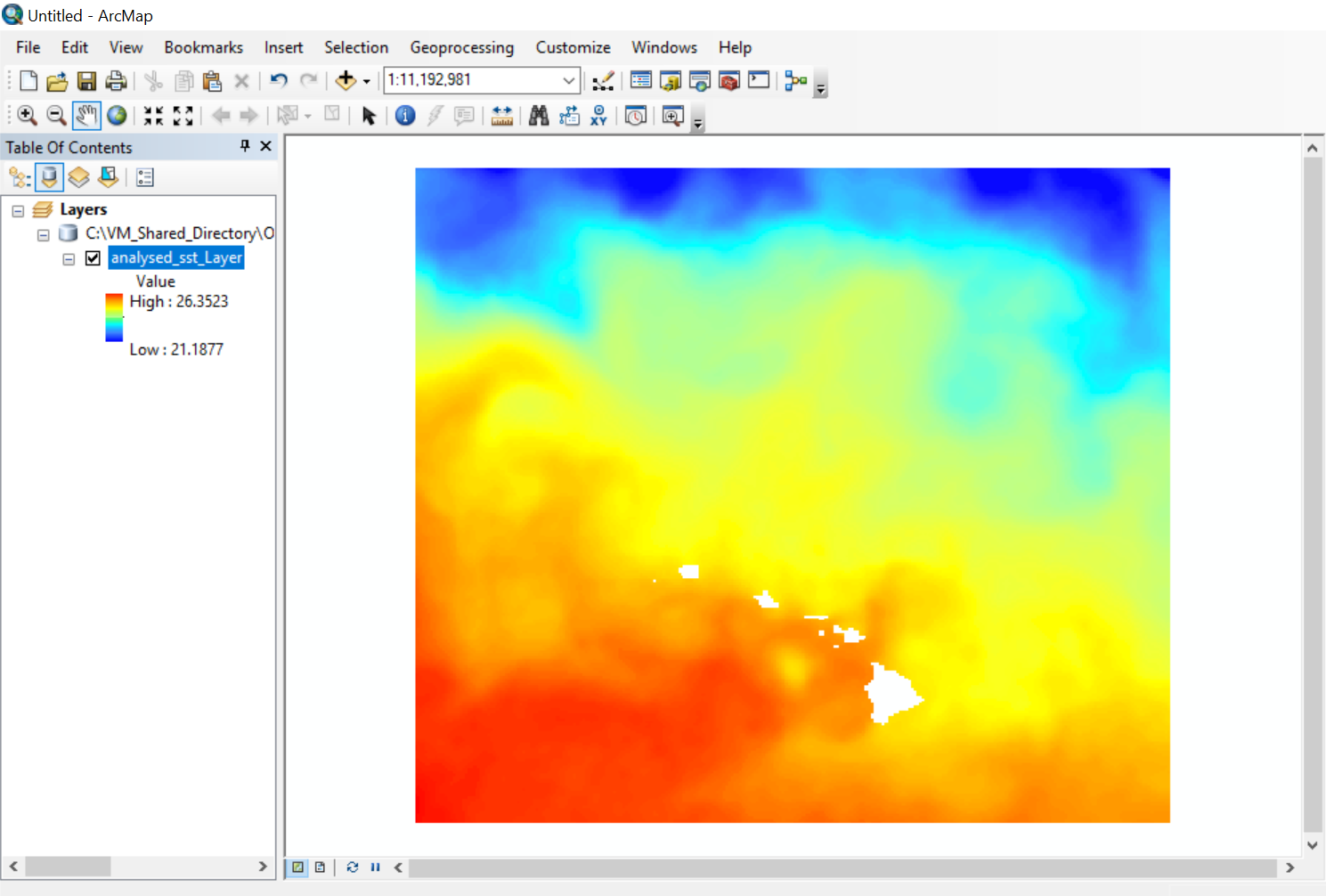This screenshot has height=896, width=1326.
Task: Click the SST color ramp legend
Action: coord(114,318)
